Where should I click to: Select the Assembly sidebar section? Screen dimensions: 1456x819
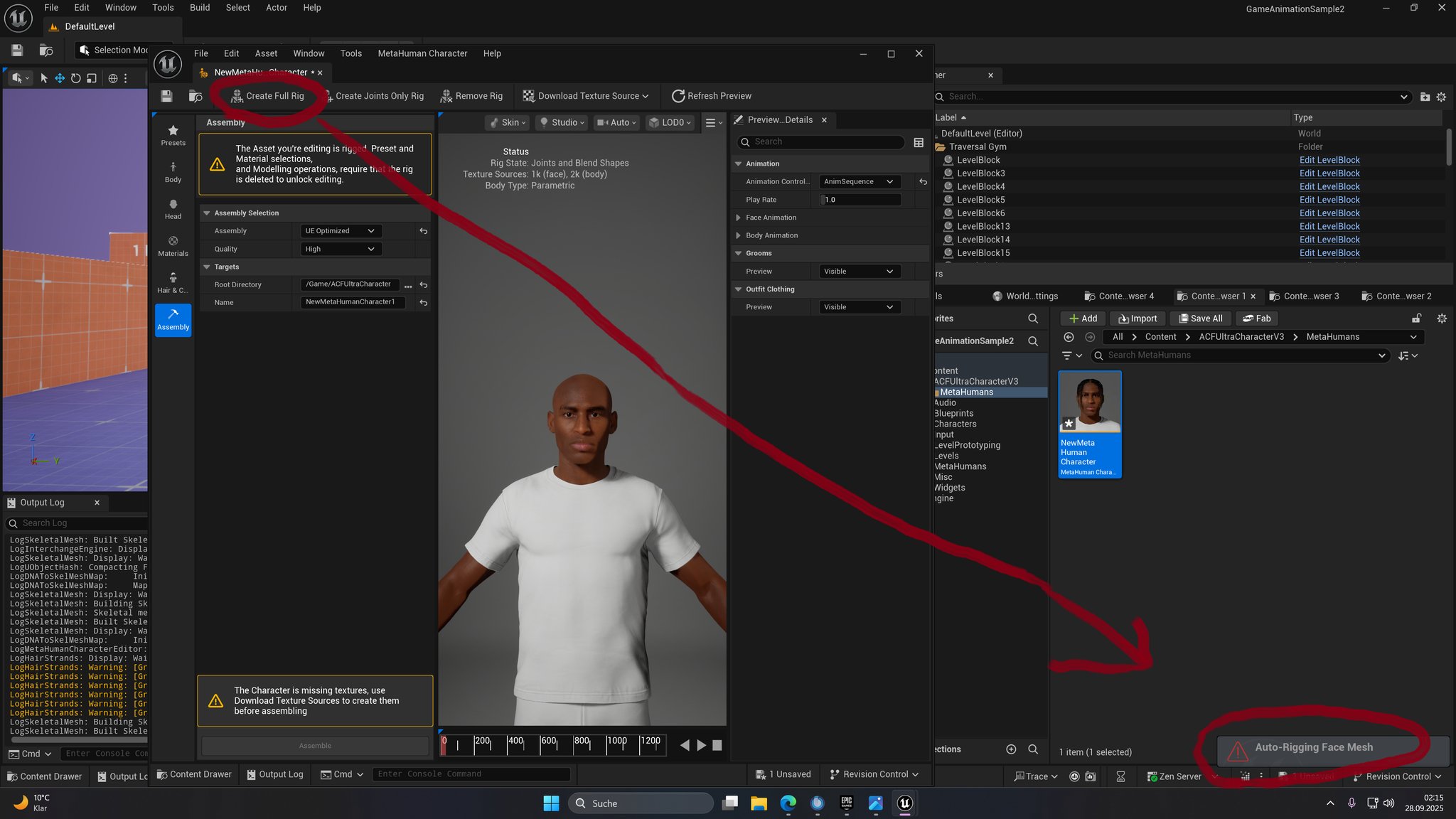pyautogui.click(x=173, y=319)
